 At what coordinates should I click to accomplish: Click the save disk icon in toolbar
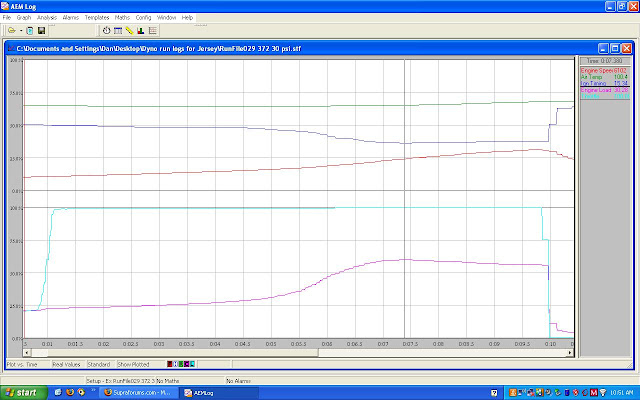(x=41, y=31)
